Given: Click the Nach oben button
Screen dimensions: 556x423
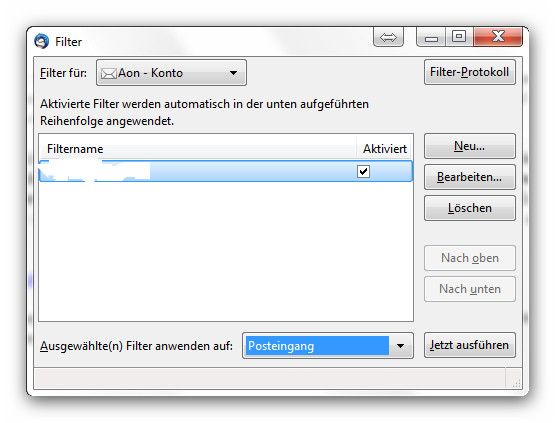Looking at the screenshot, I should point(469,258).
